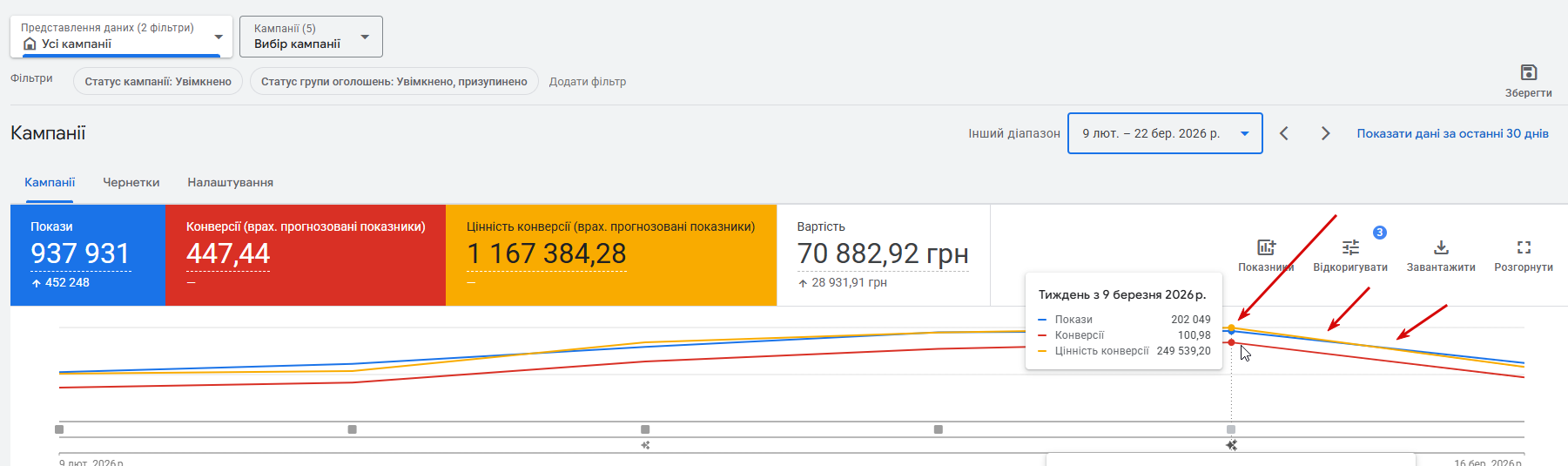This screenshot has width=1568, height=466.
Task: Go to previous date range arrow
Action: click(x=1284, y=133)
